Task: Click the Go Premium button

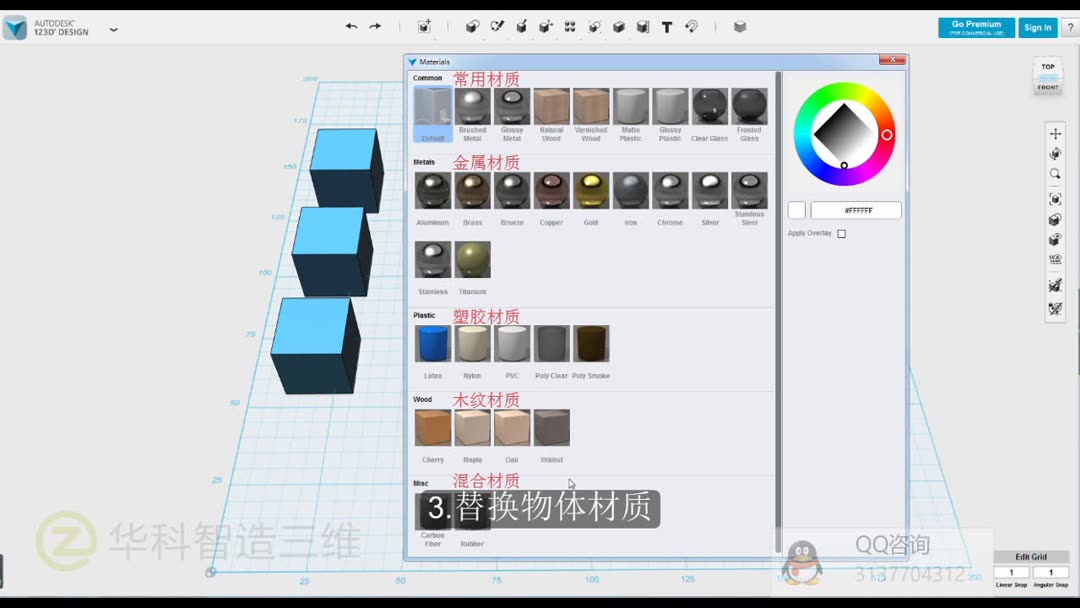Action: (x=975, y=25)
